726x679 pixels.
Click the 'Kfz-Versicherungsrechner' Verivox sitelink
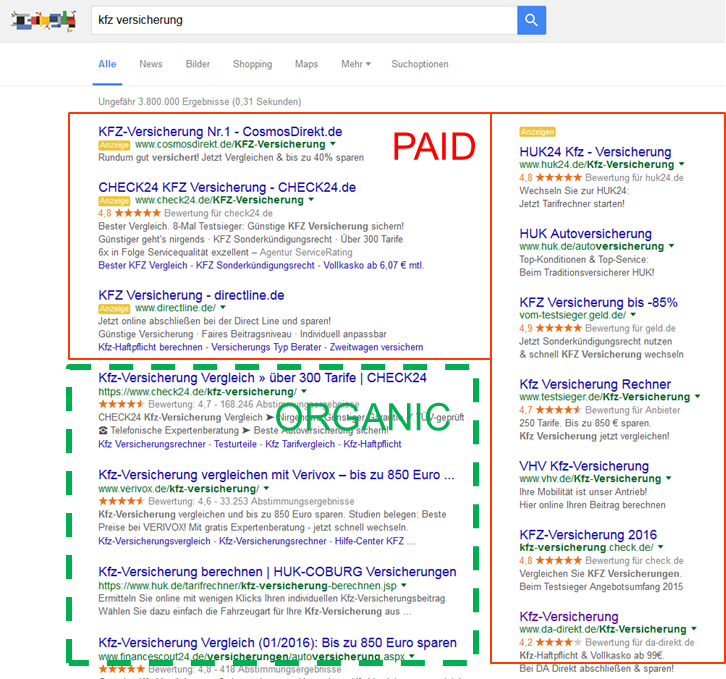273,541
